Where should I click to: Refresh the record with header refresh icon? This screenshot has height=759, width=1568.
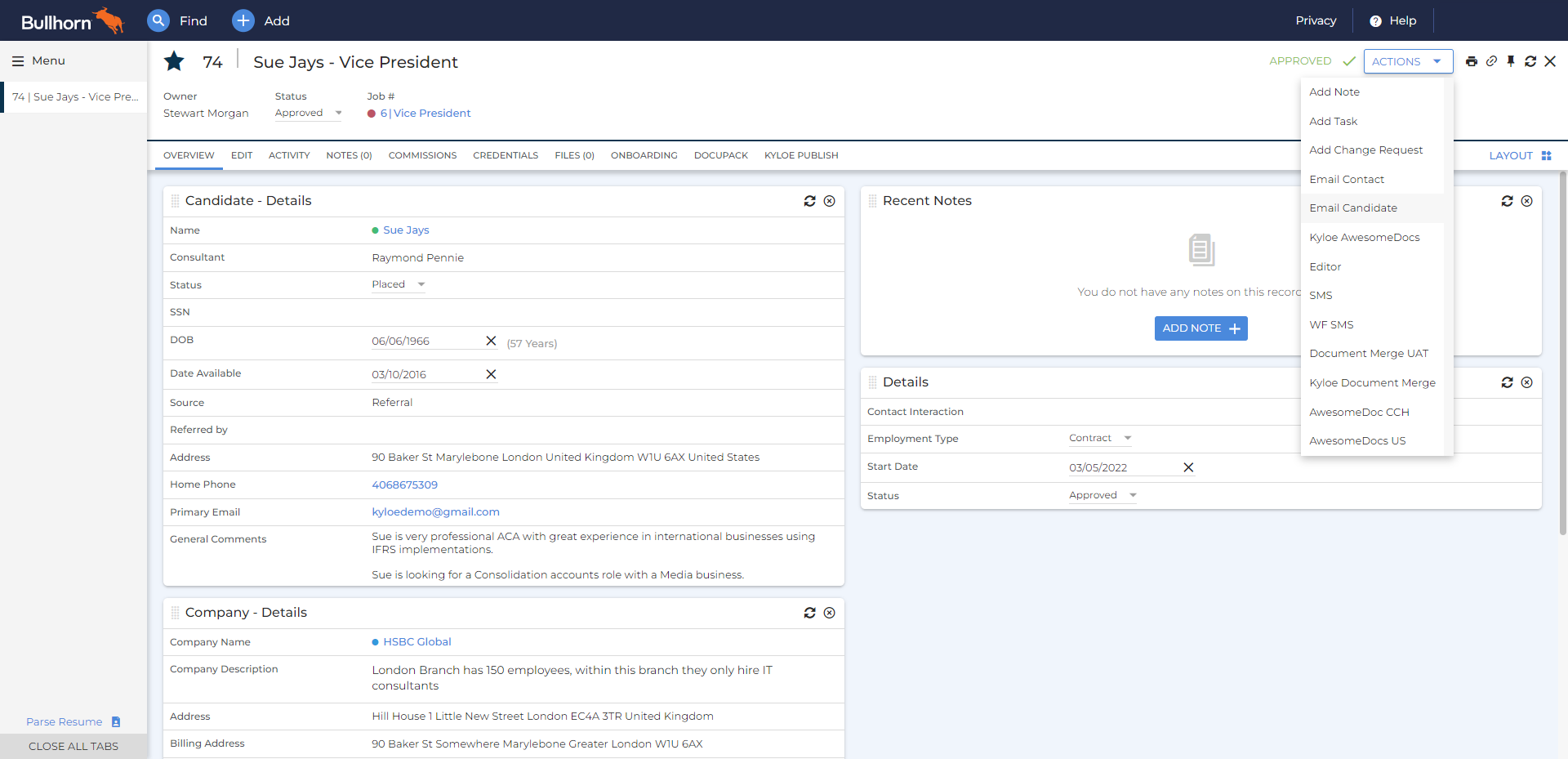point(1530,61)
